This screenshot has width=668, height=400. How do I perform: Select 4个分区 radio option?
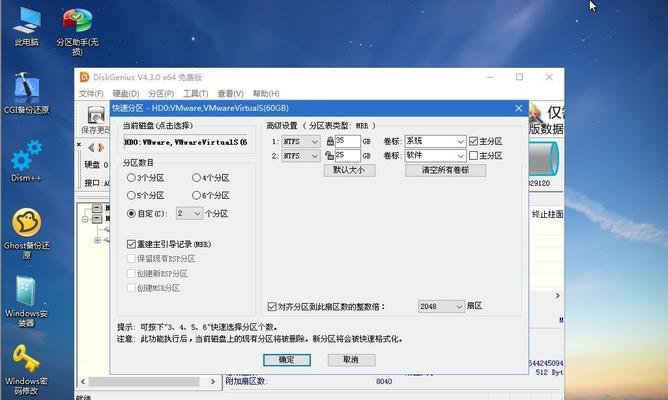196,178
